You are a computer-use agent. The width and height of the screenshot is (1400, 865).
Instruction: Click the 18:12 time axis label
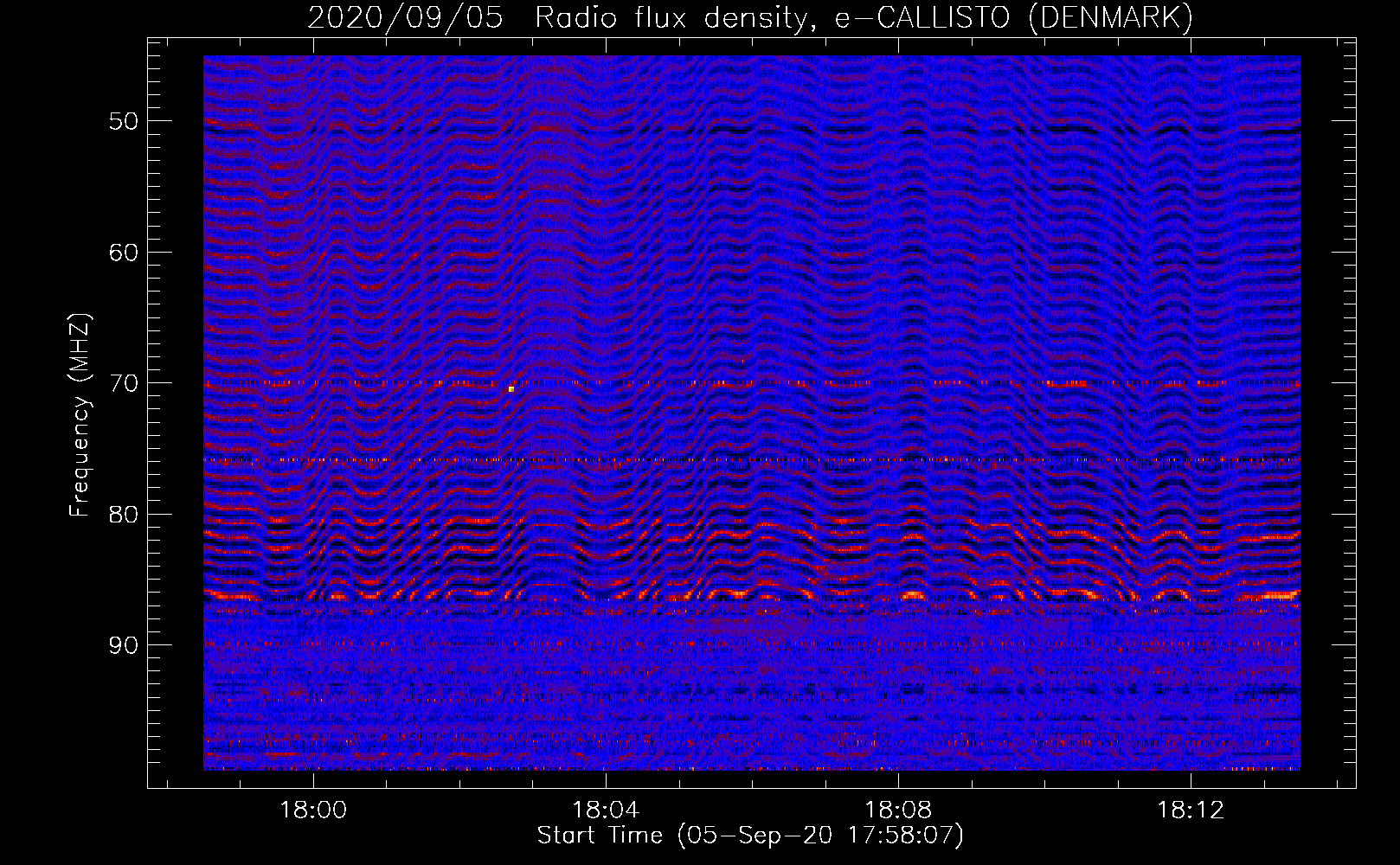[1191, 811]
